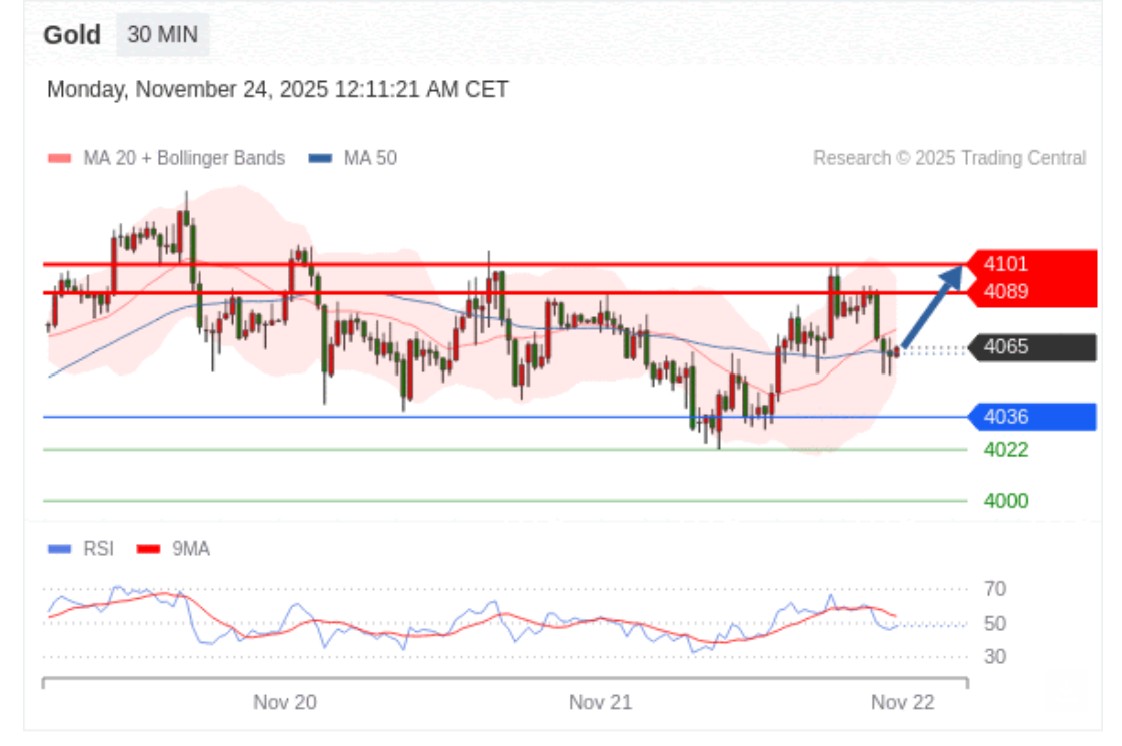1122x746 pixels.
Task: Click the 4000 support level label
Action: click(1005, 501)
